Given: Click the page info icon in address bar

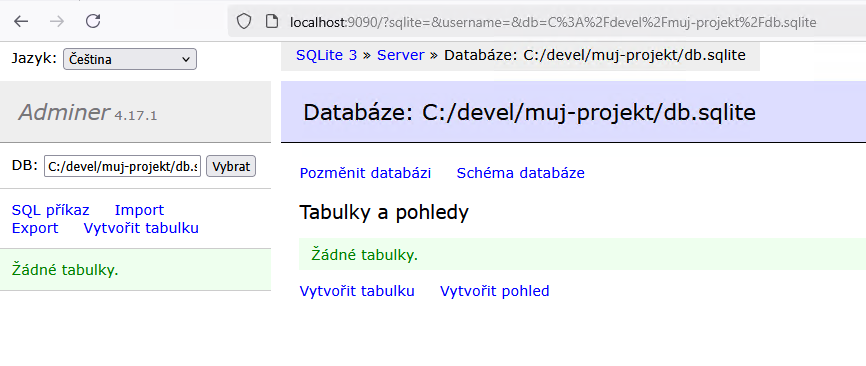Looking at the screenshot, I should (271, 22).
